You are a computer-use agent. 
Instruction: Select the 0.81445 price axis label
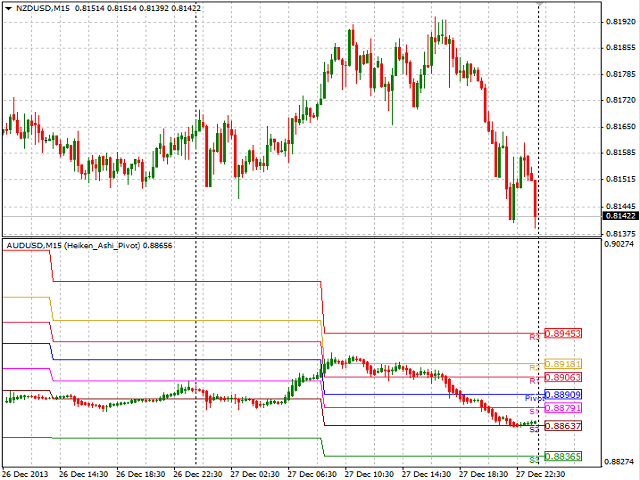click(621, 207)
